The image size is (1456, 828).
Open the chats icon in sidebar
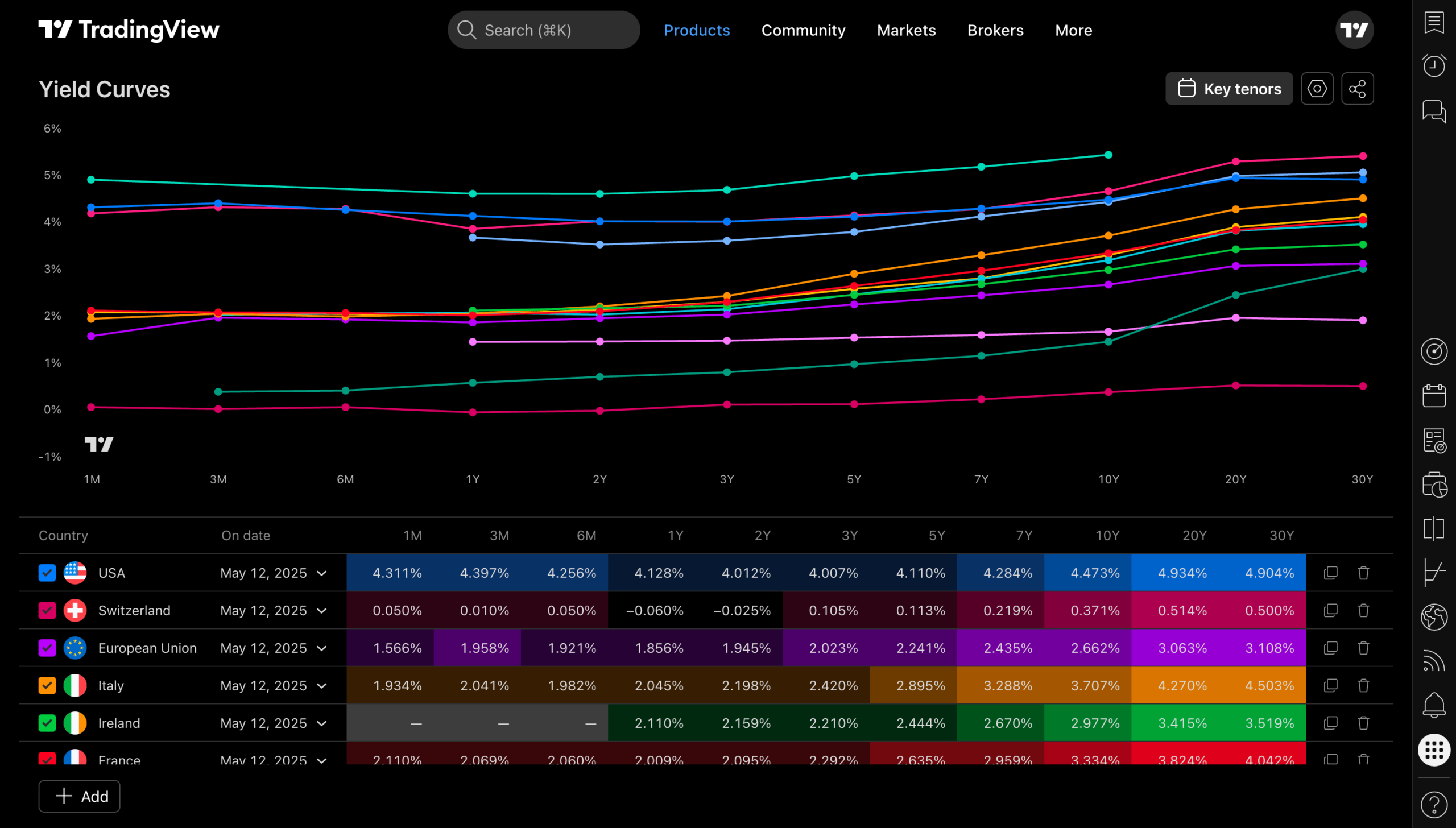[x=1434, y=111]
